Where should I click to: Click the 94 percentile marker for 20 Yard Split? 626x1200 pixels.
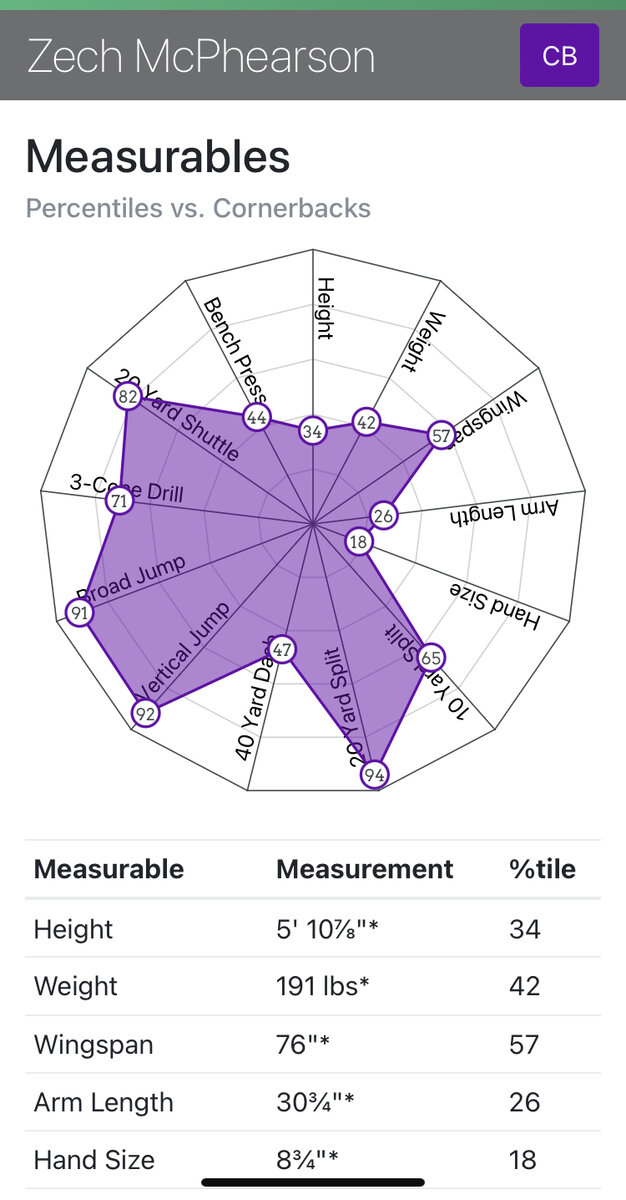[x=374, y=775]
